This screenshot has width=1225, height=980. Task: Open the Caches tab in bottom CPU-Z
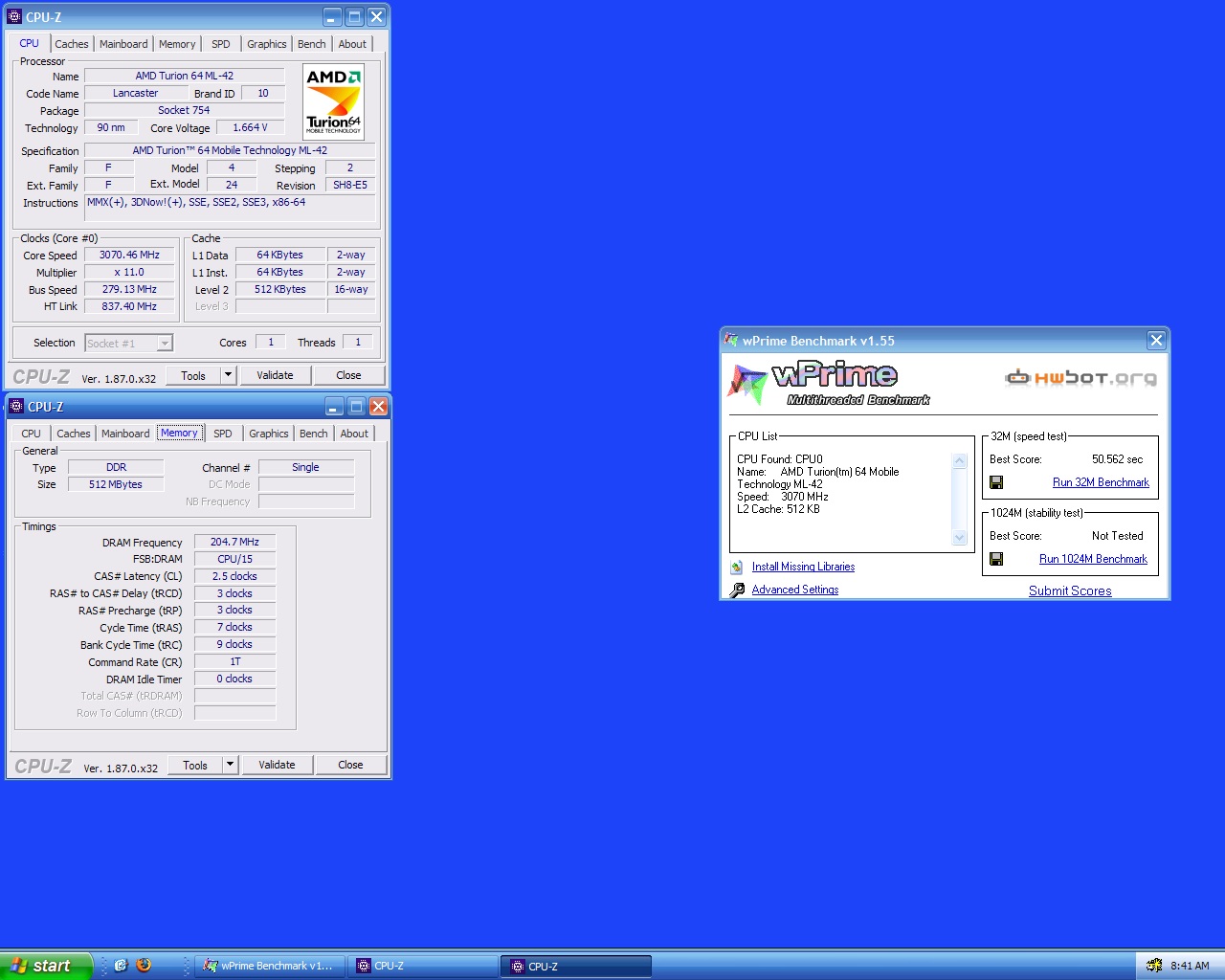point(73,434)
